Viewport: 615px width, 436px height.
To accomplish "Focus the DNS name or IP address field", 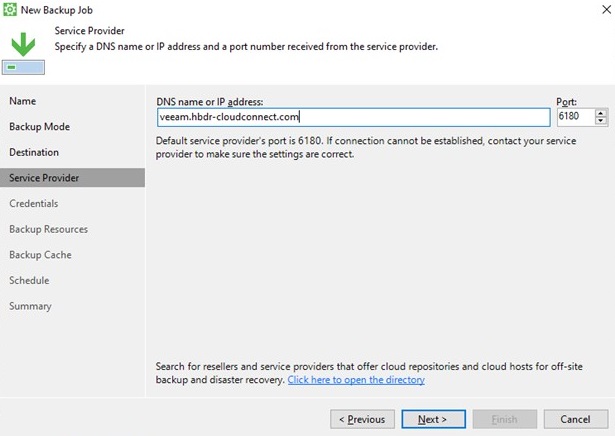I will (353, 117).
